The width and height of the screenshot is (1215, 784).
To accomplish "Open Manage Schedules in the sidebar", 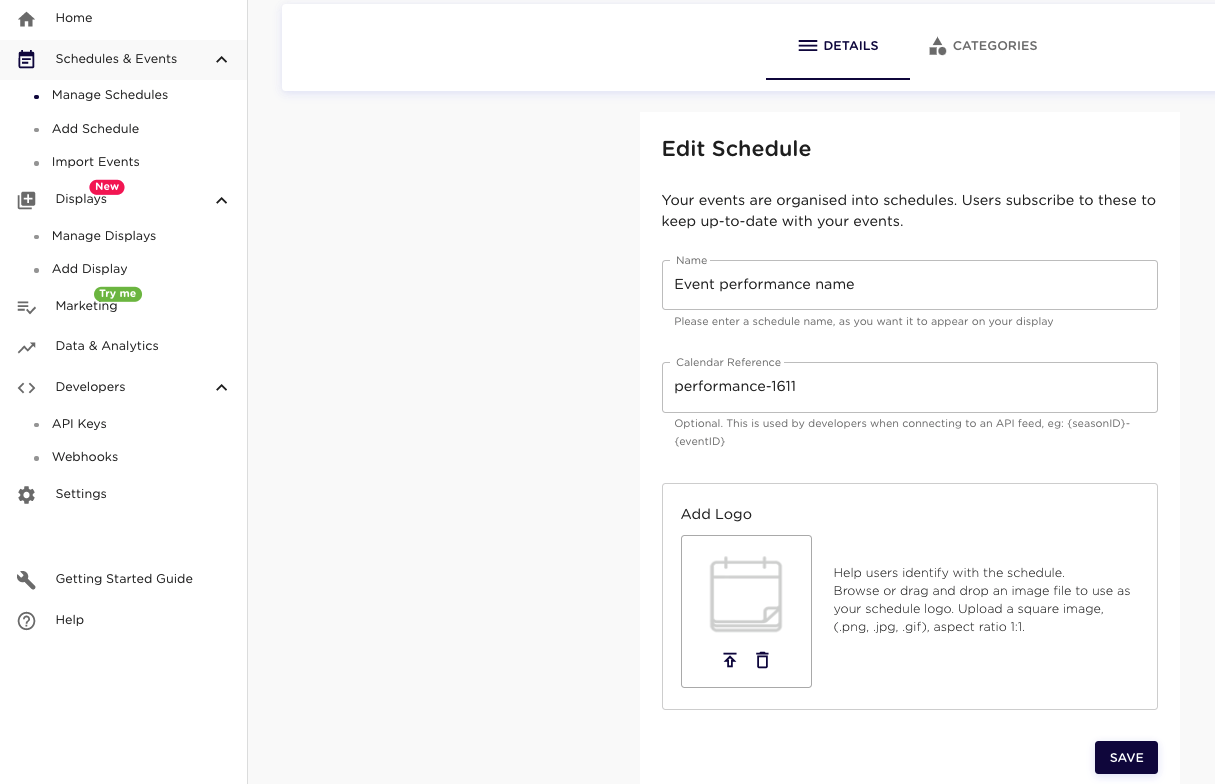I will pos(110,95).
